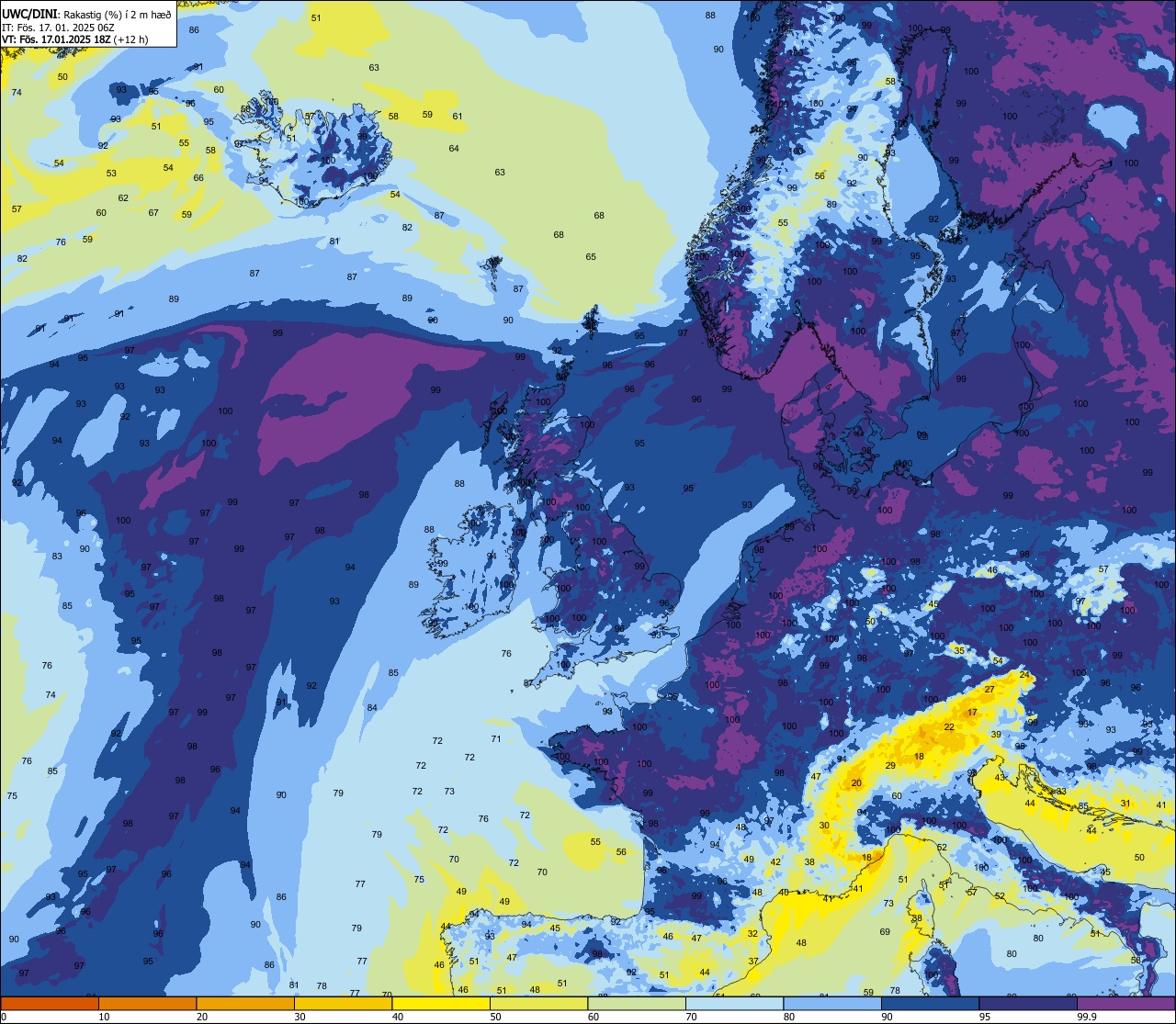The width and height of the screenshot is (1176, 1024).
Task: Click the legend tick label '90' on the color bar
Action: (888, 1017)
